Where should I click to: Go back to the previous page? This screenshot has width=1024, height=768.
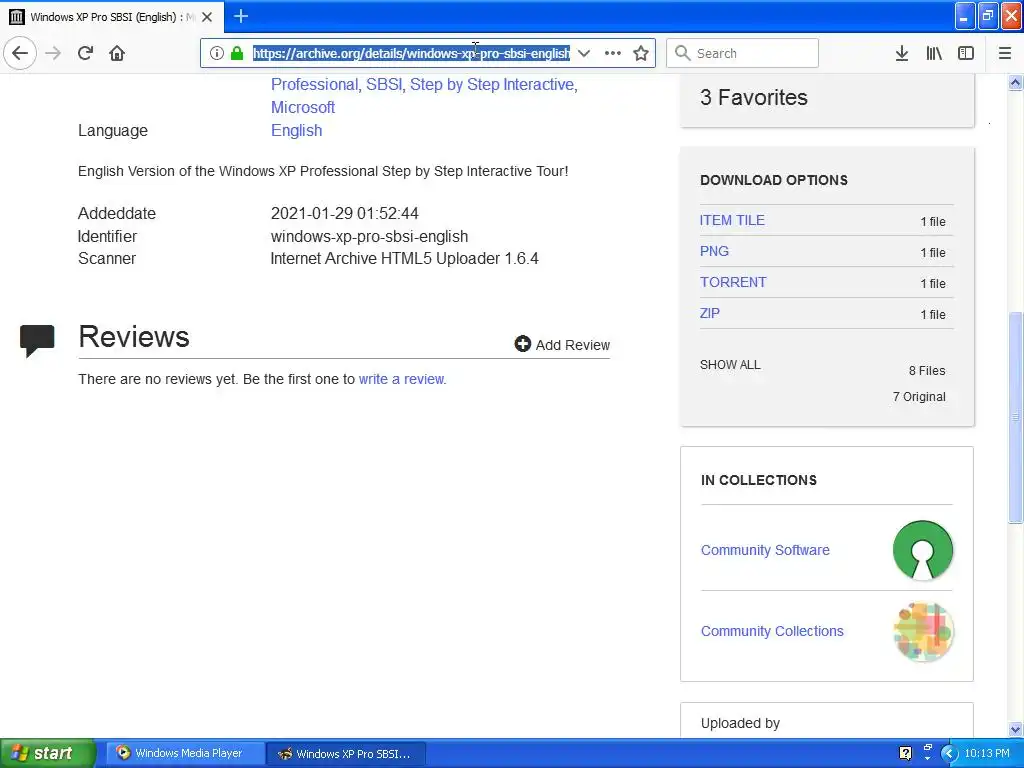click(20, 53)
